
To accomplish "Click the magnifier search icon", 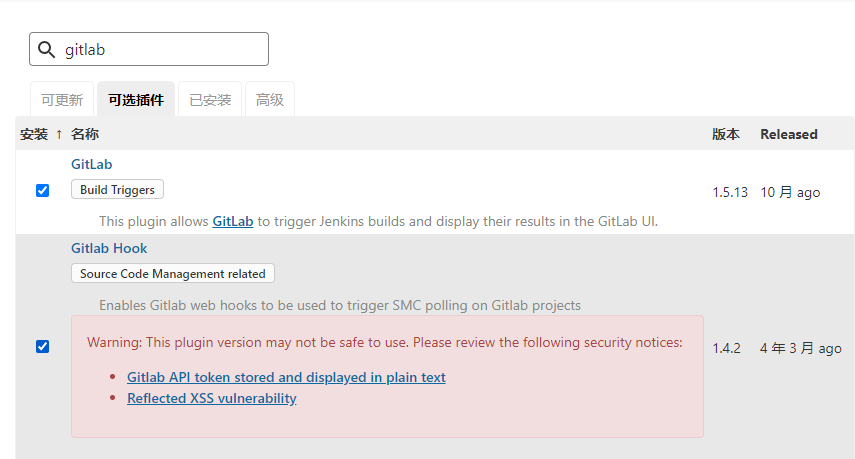I will [46, 49].
